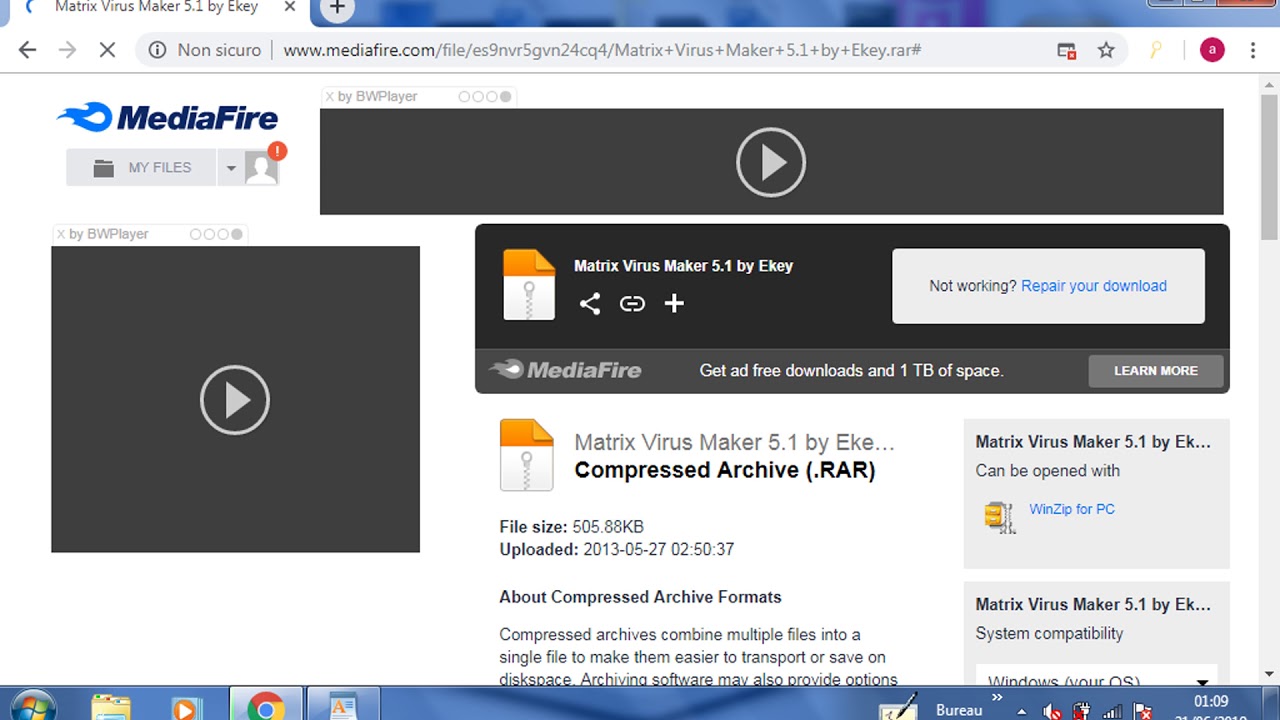The height and width of the screenshot is (720, 1280).
Task: Expand the MY FILES dropdown arrow
Action: (x=231, y=168)
